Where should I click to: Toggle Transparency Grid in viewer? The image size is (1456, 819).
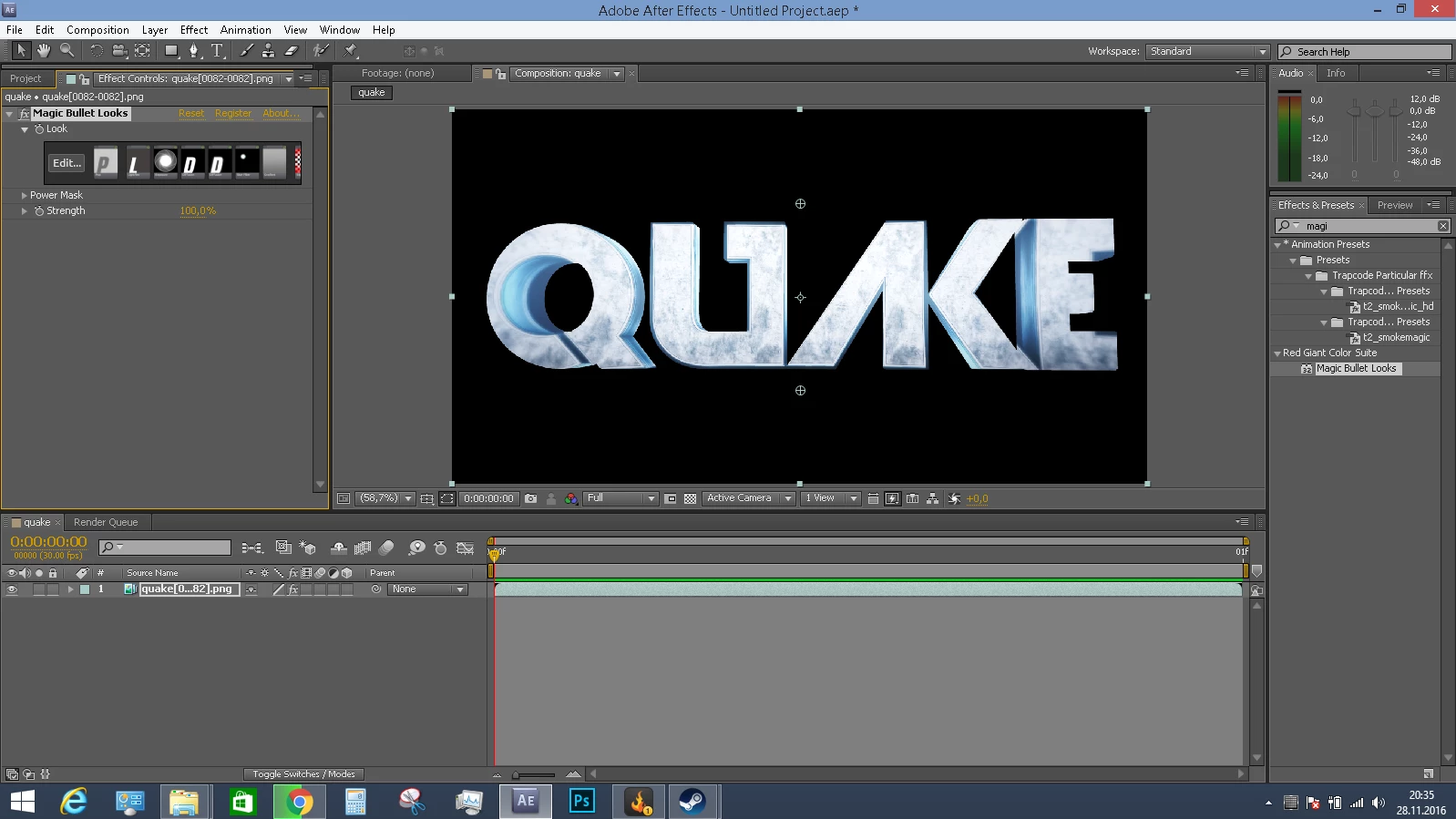pos(690,498)
